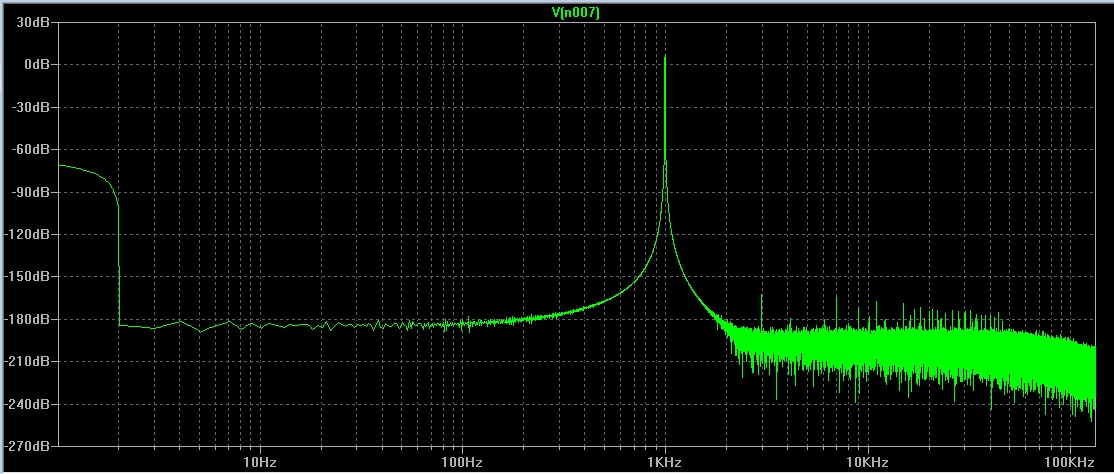Click the 0dB vertical axis label

[36, 65]
